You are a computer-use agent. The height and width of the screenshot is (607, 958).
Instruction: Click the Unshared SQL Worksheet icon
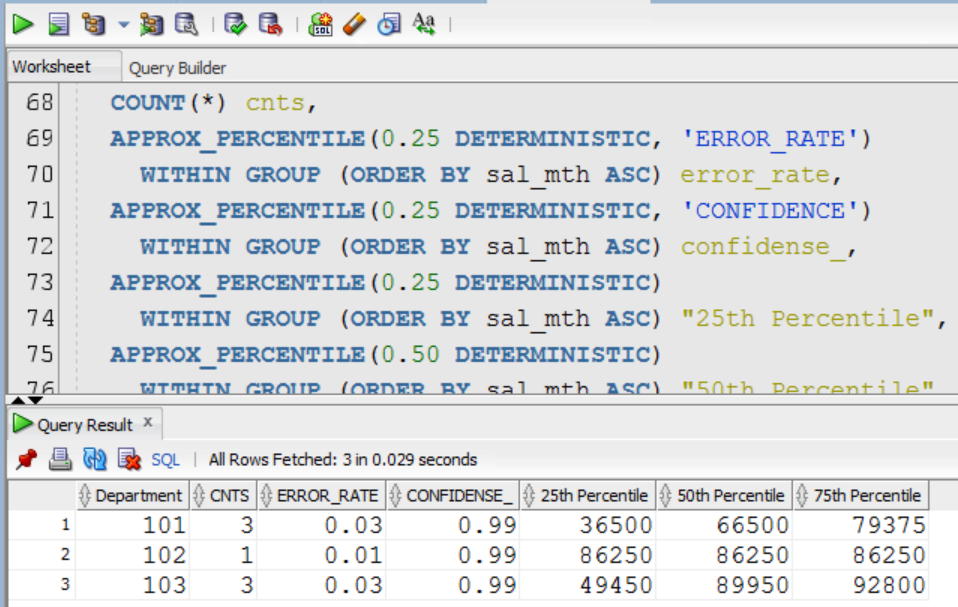tap(320, 24)
